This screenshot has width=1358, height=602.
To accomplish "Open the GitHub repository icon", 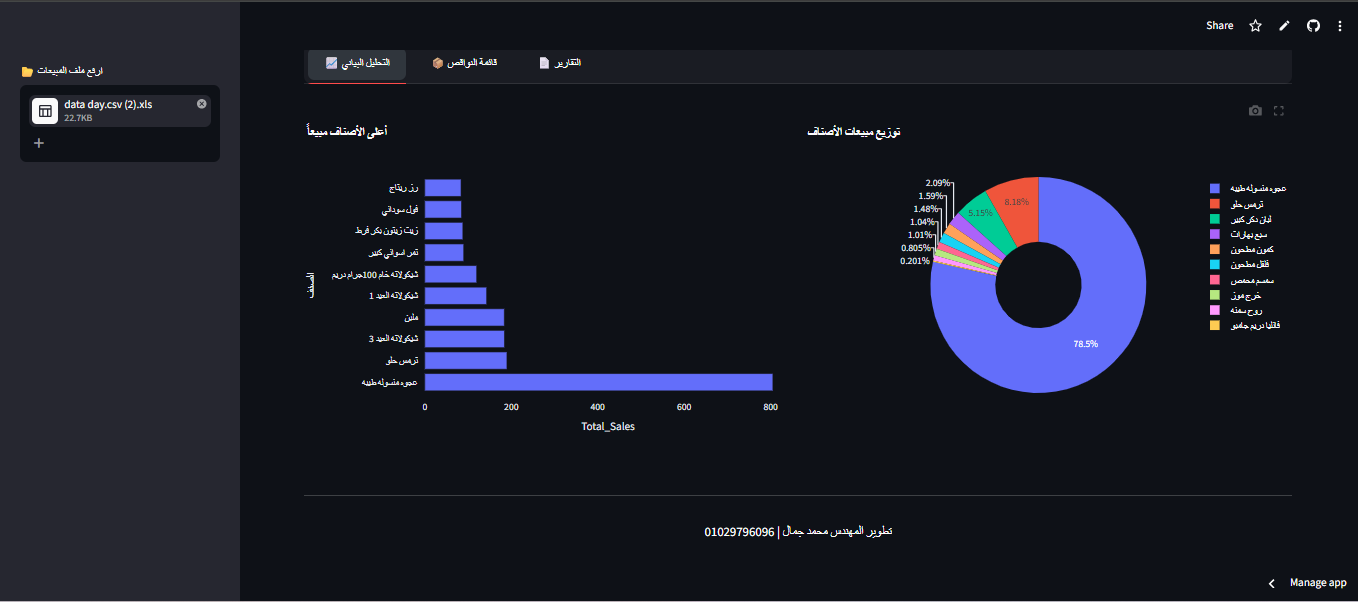I will pos(1313,26).
